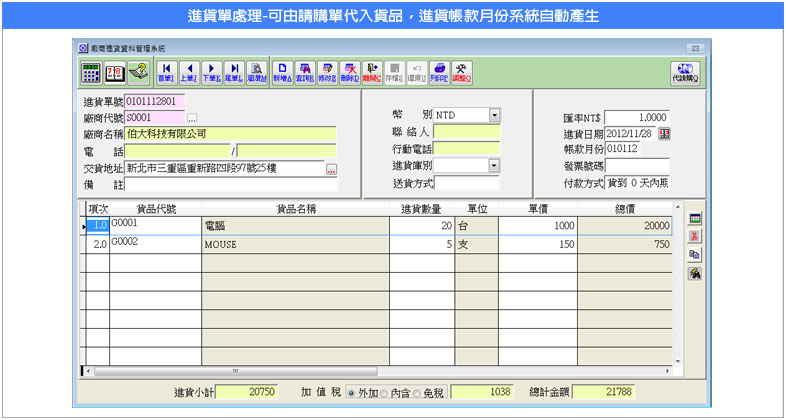Click the 代請購 import icon at top right
The image size is (786, 420).
(684, 71)
